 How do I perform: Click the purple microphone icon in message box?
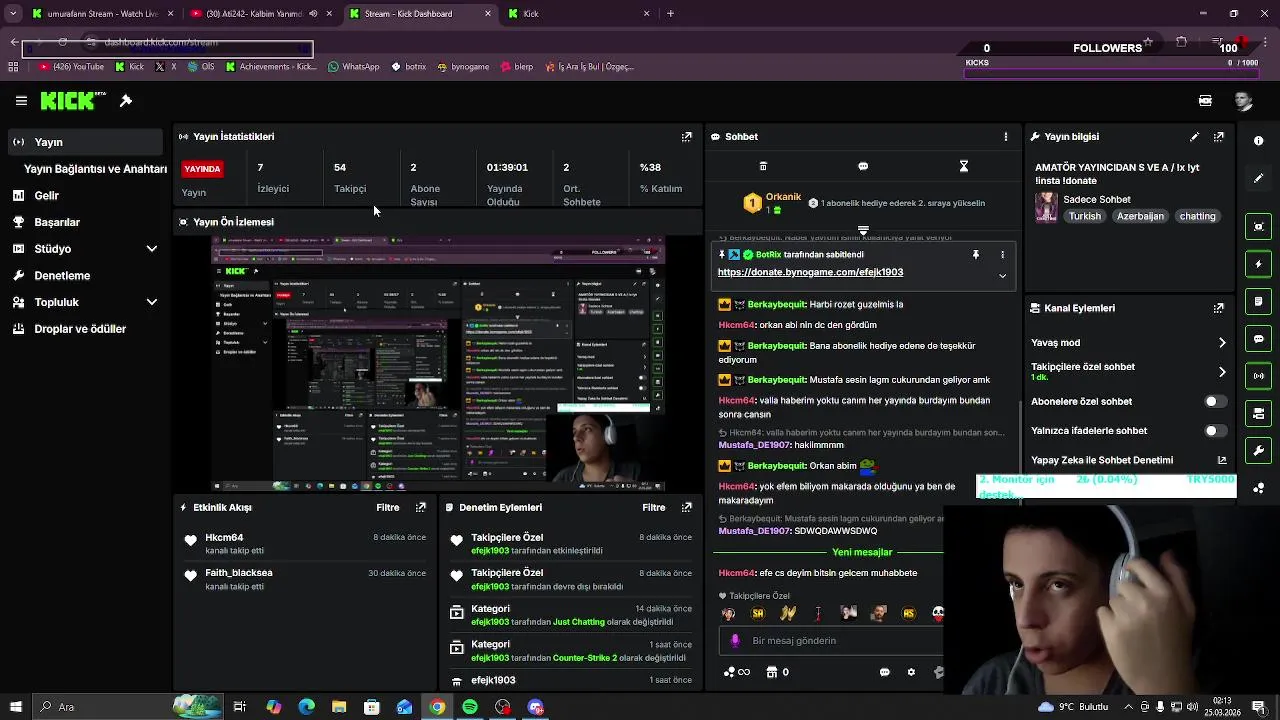click(735, 641)
